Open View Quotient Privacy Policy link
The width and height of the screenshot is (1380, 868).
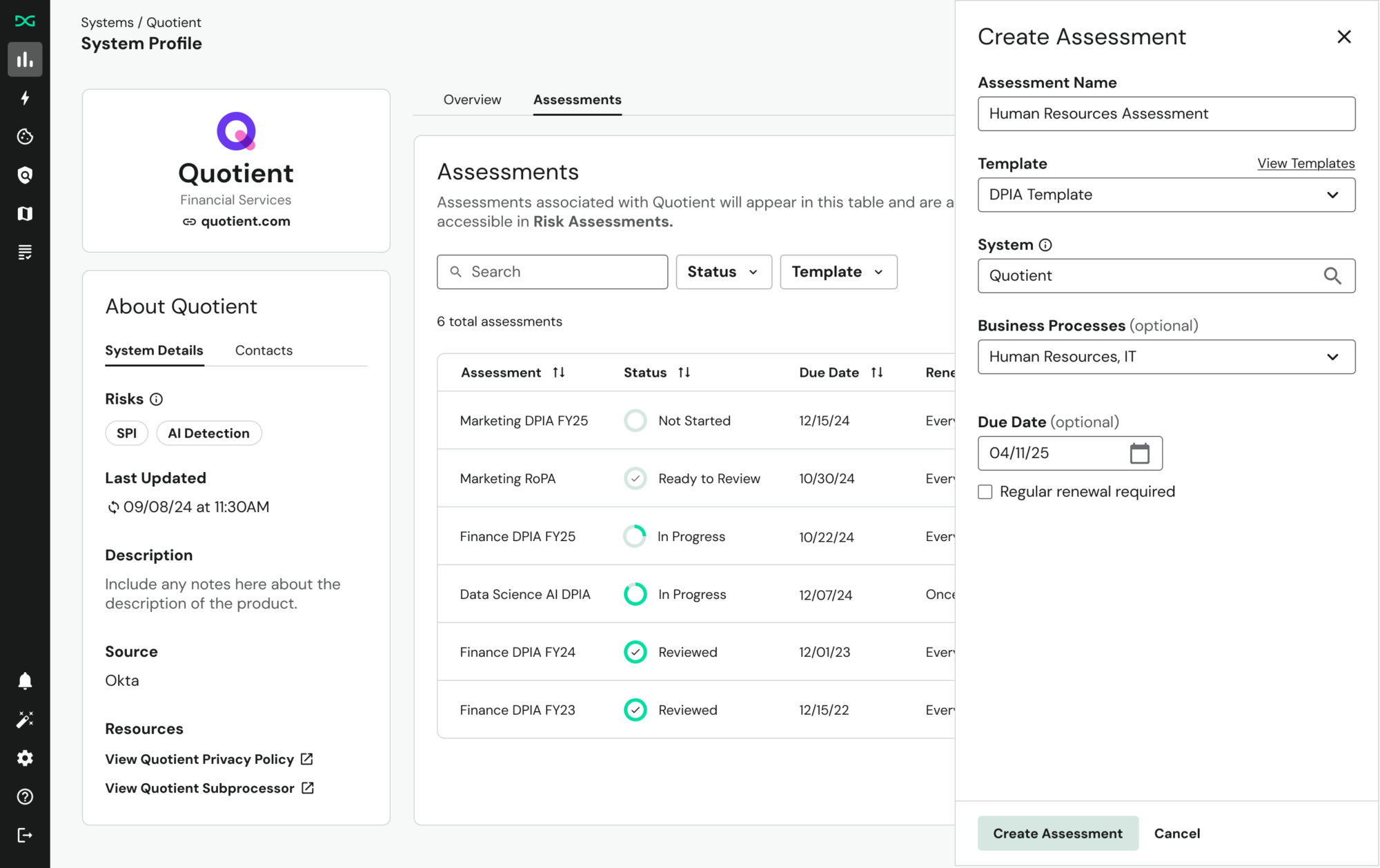click(199, 759)
